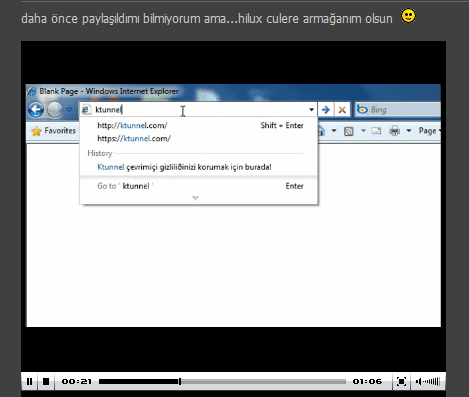Click the Print icon

pos(395,131)
